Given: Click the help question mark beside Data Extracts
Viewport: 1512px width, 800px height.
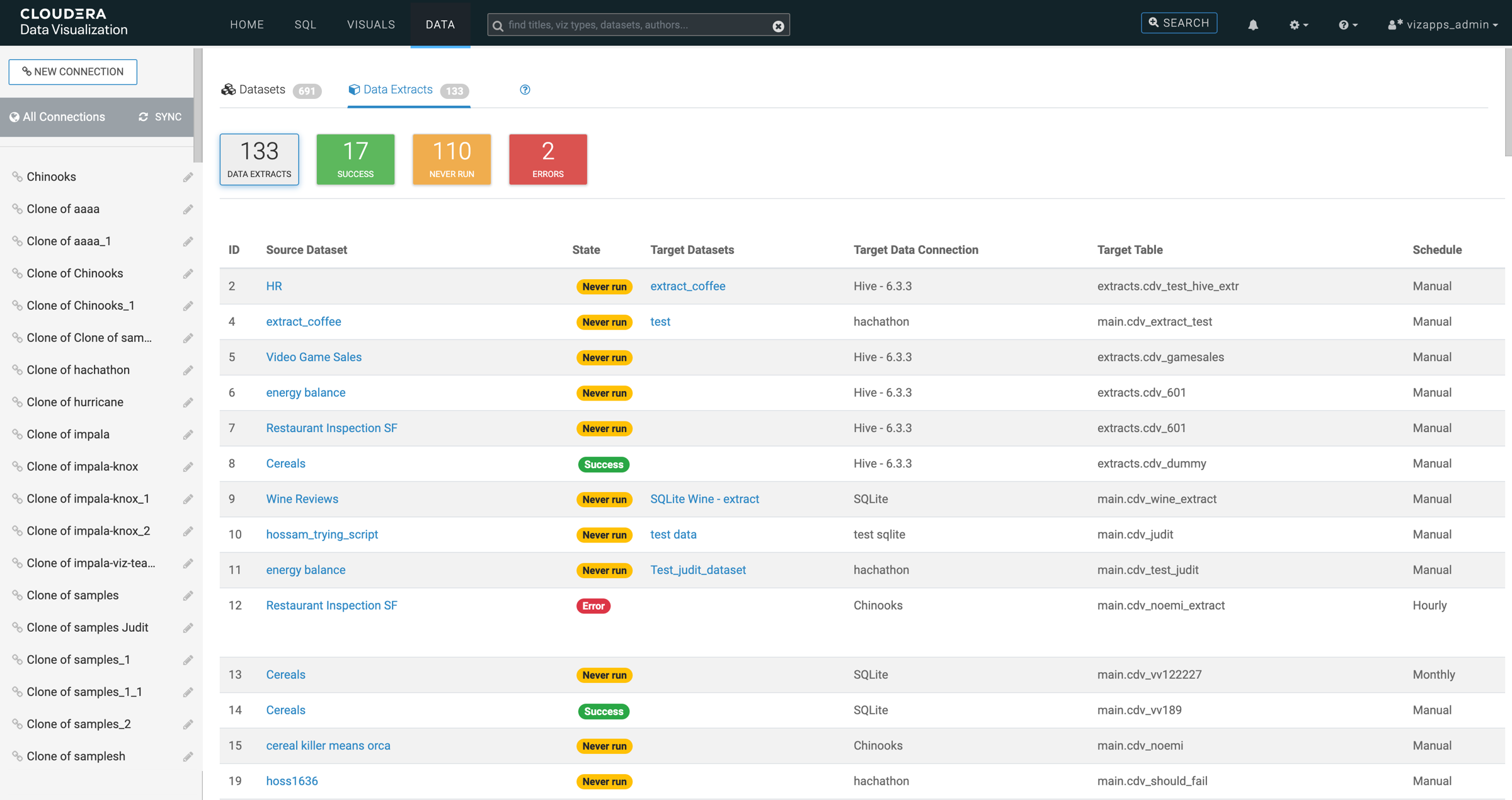Looking at the screenshot, I should pyautogui.click(x=525, y=89).
